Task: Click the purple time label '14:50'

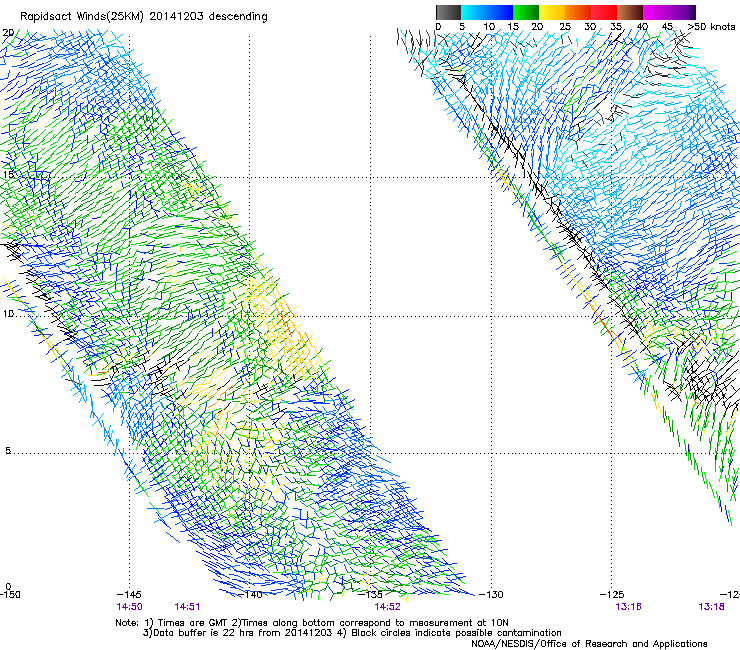Action: [x=129, y=607]
